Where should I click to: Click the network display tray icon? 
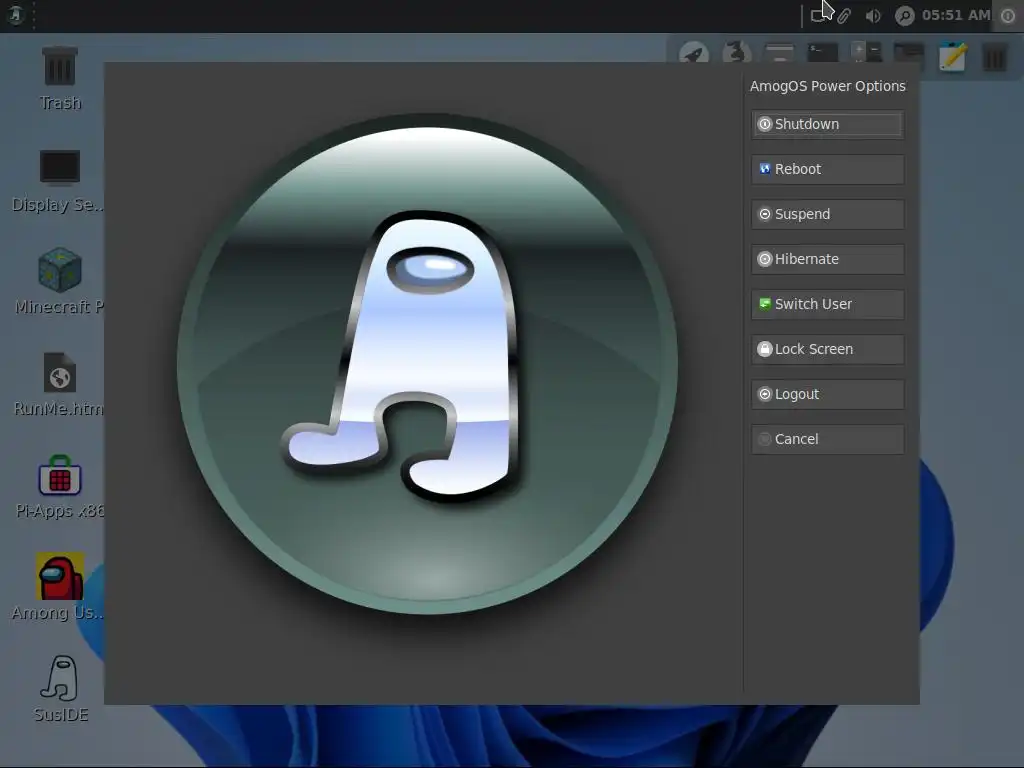tap(819, 16)
